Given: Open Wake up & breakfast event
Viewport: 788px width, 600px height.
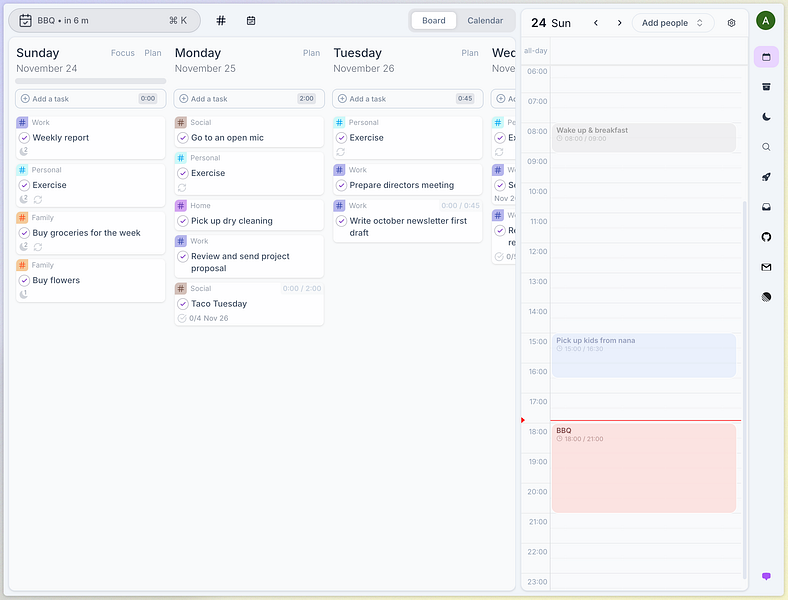Looking at the screenshot, I should point(644,138).
